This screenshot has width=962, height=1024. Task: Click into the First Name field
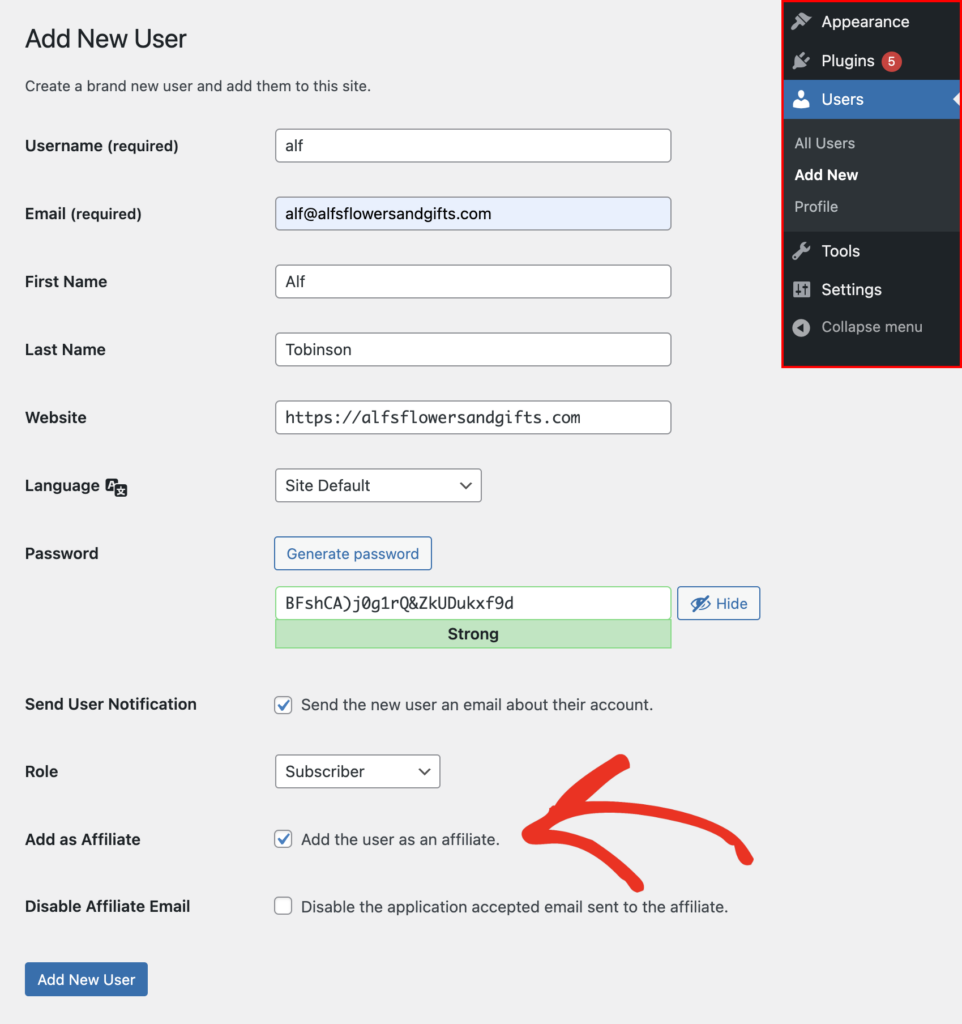coord(473,281)
